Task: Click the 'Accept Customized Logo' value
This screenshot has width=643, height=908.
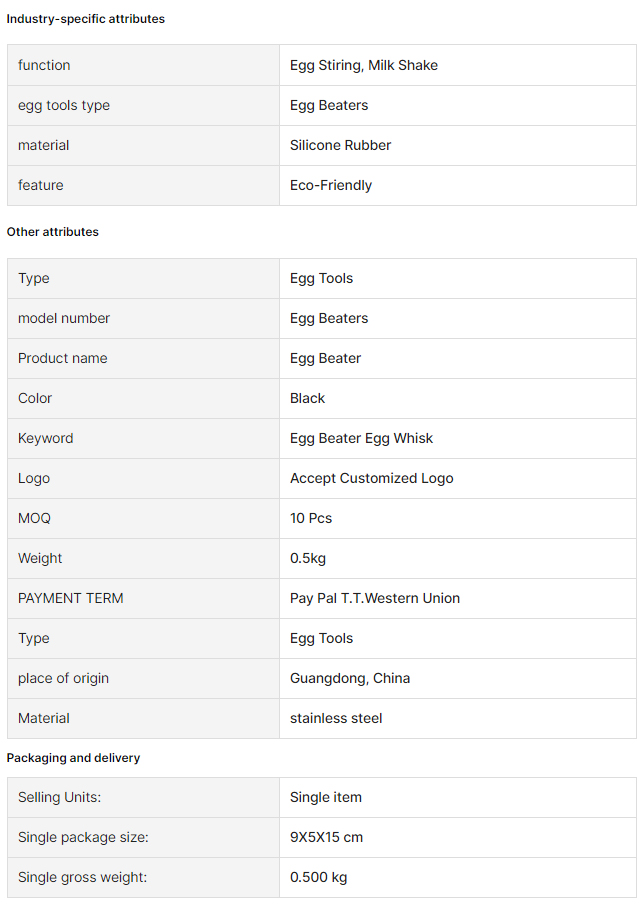Action: (372, 478)
